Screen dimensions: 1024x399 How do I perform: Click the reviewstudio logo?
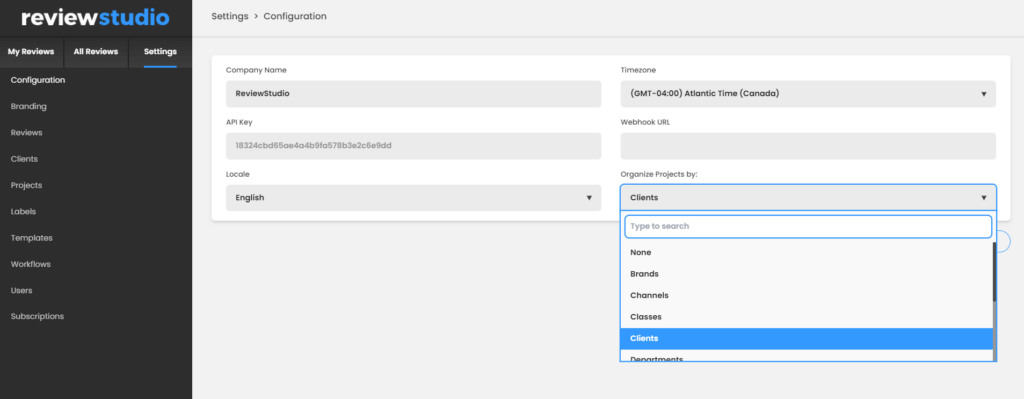pos(95,18)
